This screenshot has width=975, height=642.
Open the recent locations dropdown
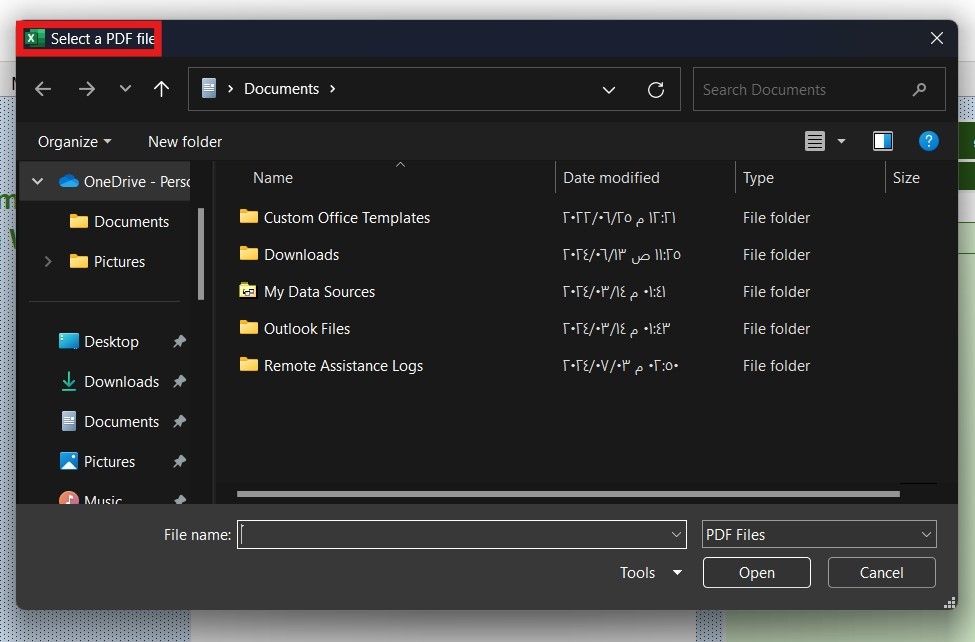pos(125,88)
